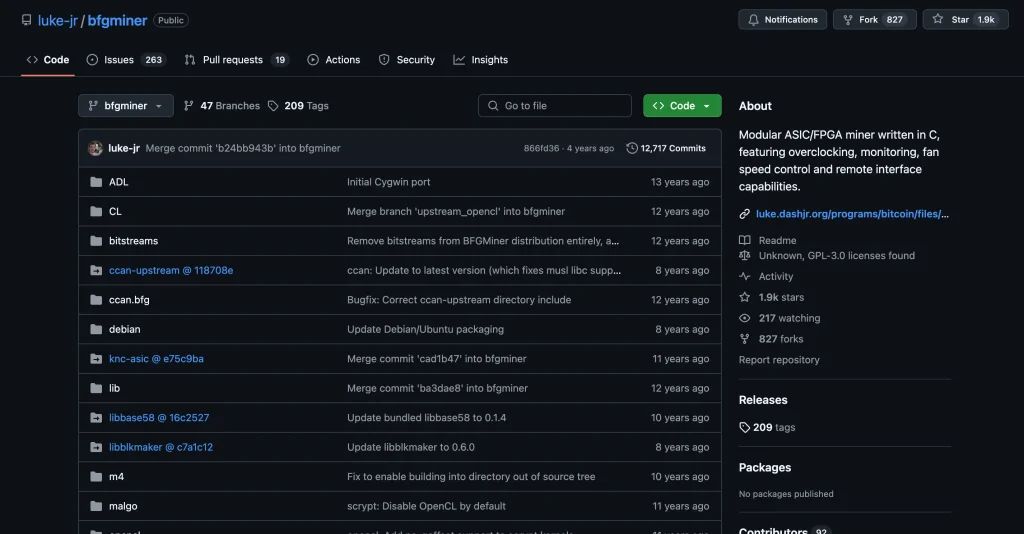Open libblkmaker @ c7a1c12 submodule link
Screen dimensions: 1024x534
click(161, 447)
